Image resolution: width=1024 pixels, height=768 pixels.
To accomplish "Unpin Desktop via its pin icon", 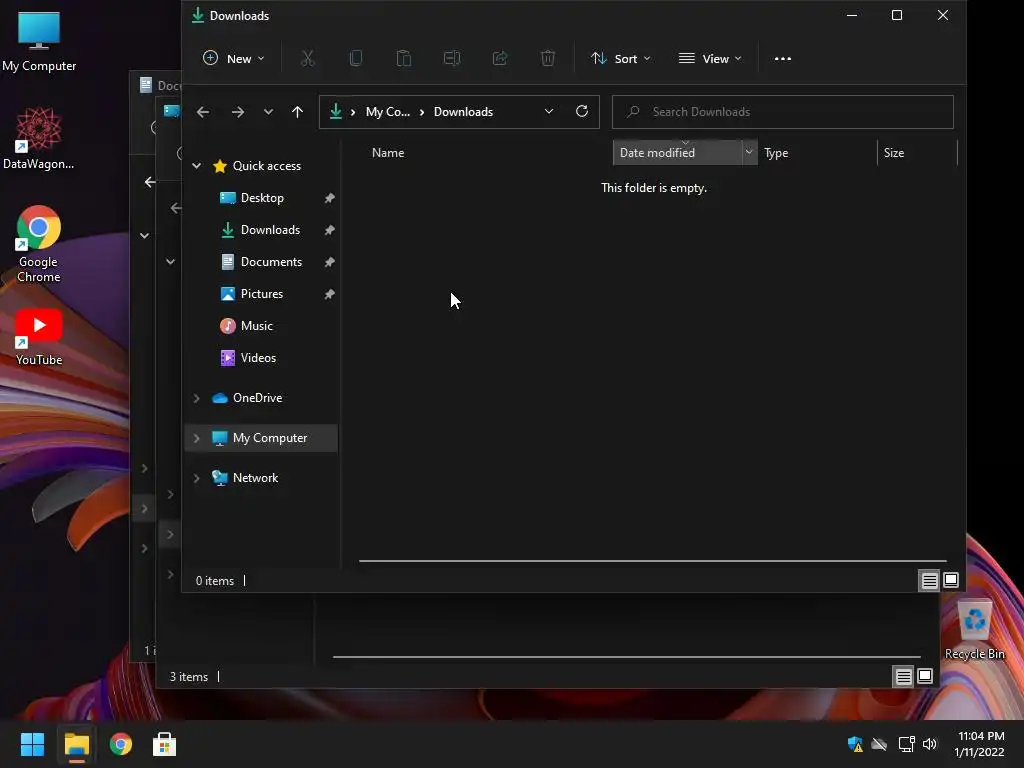I will click(x=329, y=198).
